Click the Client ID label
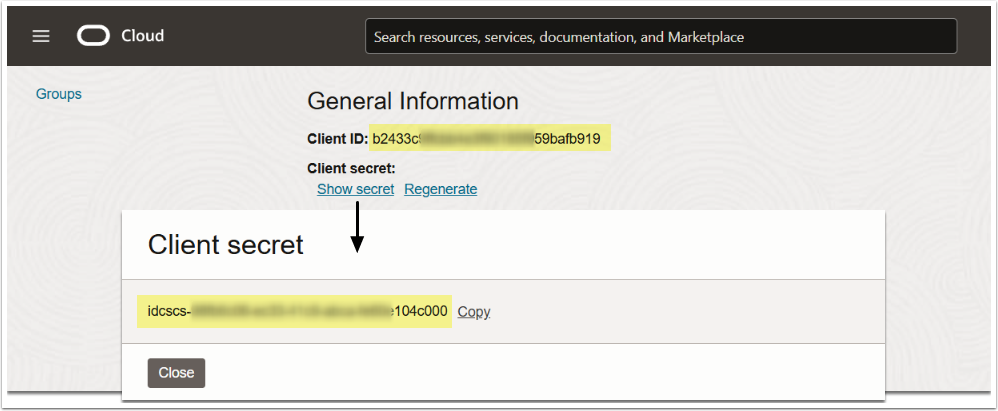The width and height of the screenshot is (998, 411). pyautogui.click(x=337, y=139)
